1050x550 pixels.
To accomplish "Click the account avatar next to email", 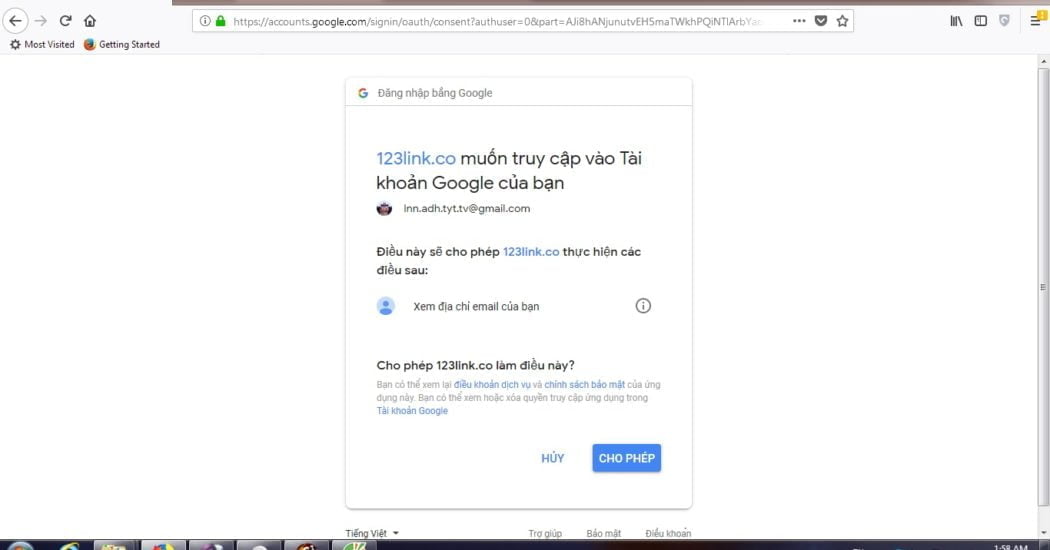I will pos(384,208).
